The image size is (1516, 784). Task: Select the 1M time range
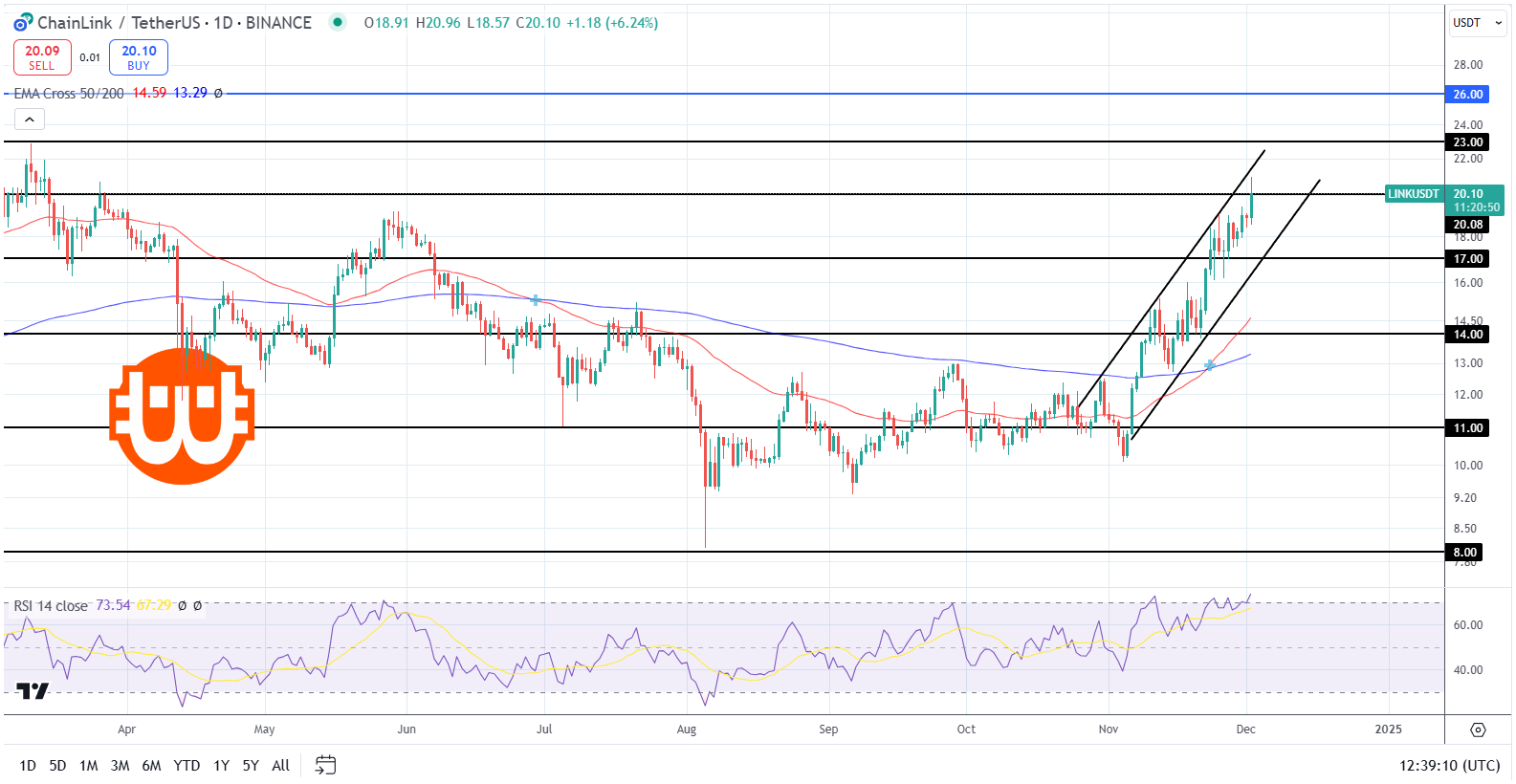[88, 765]
